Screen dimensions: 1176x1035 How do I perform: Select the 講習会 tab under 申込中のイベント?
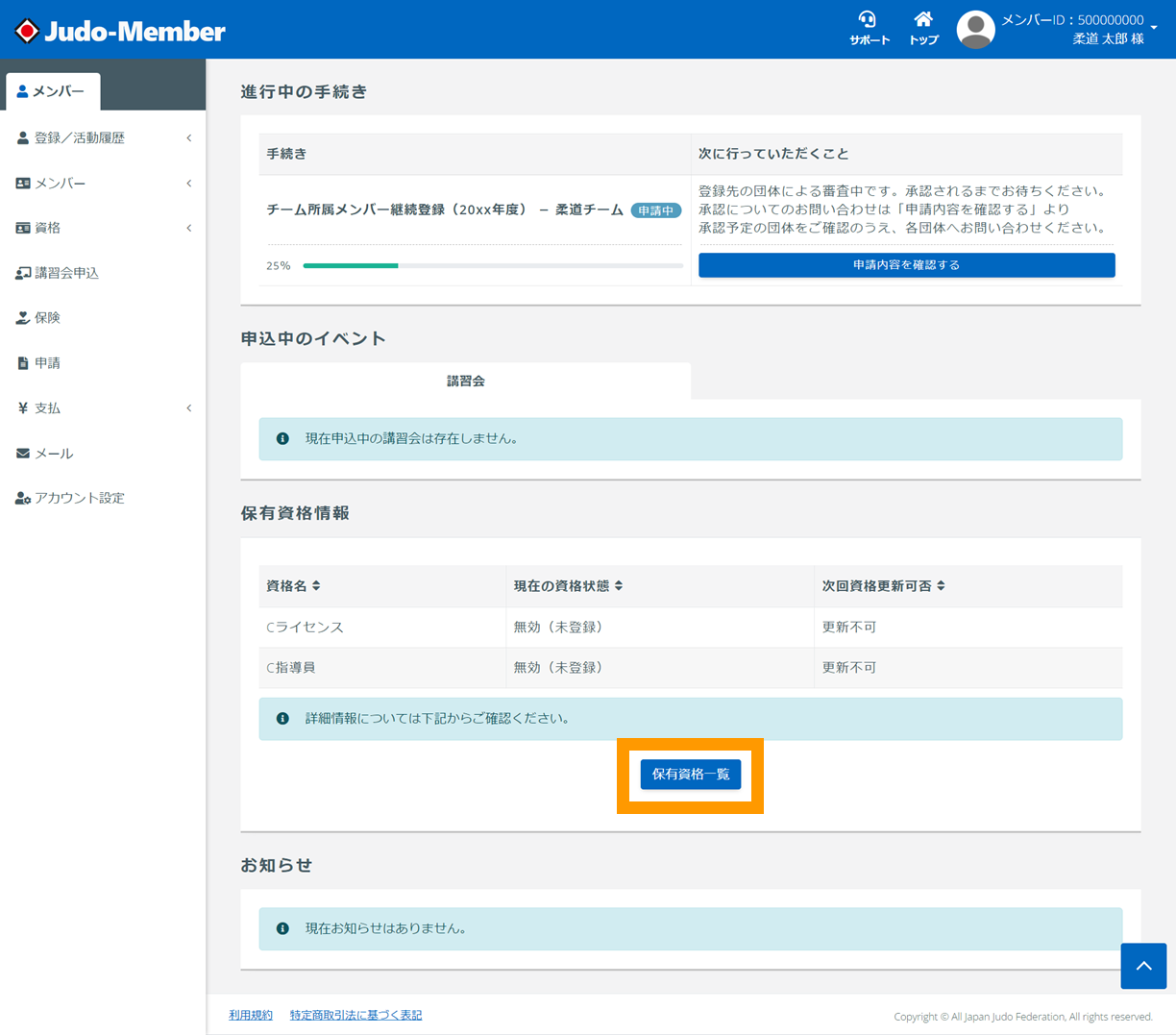pos(465,382)
